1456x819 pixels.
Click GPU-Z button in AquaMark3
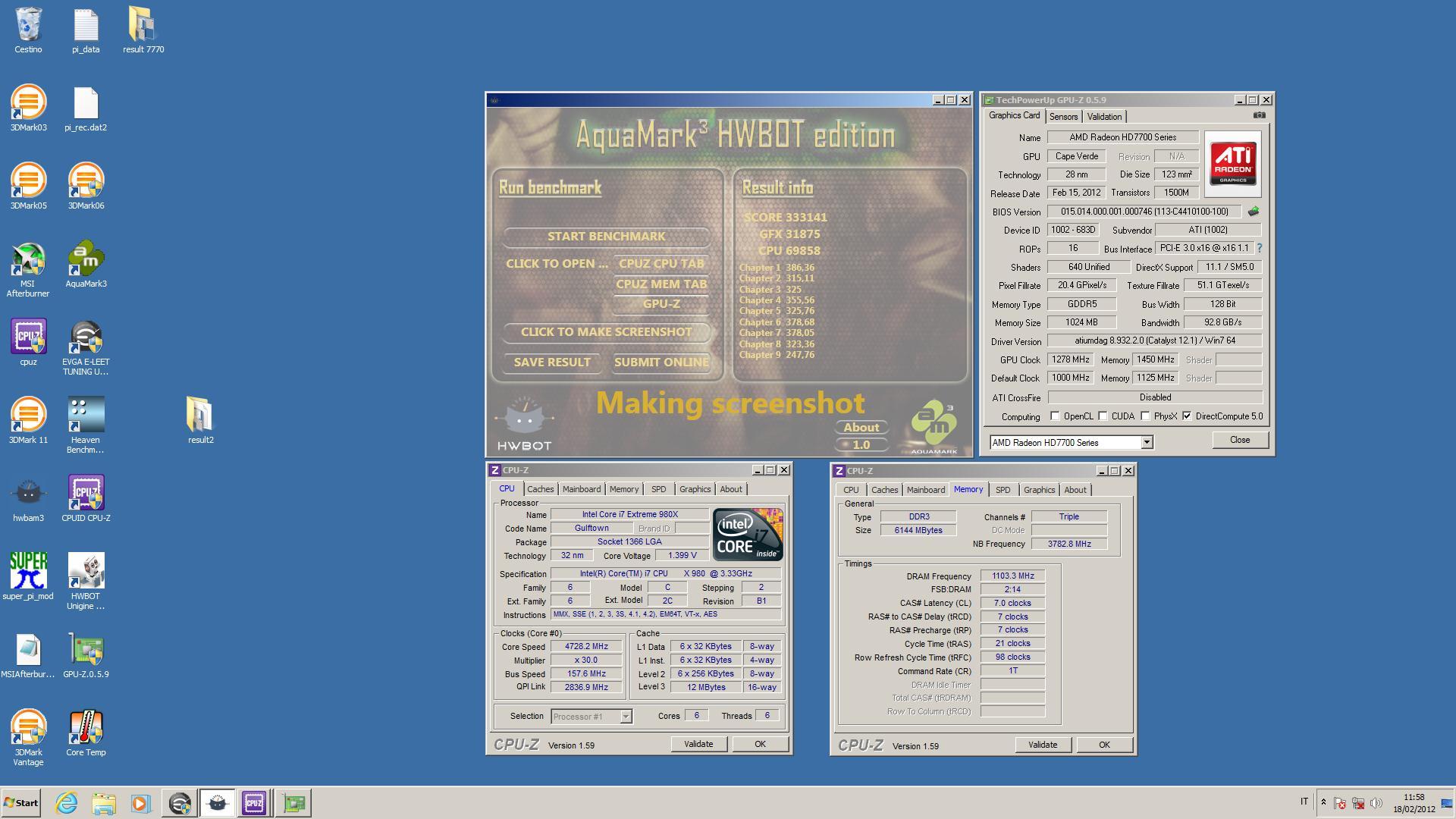[661, 304]
